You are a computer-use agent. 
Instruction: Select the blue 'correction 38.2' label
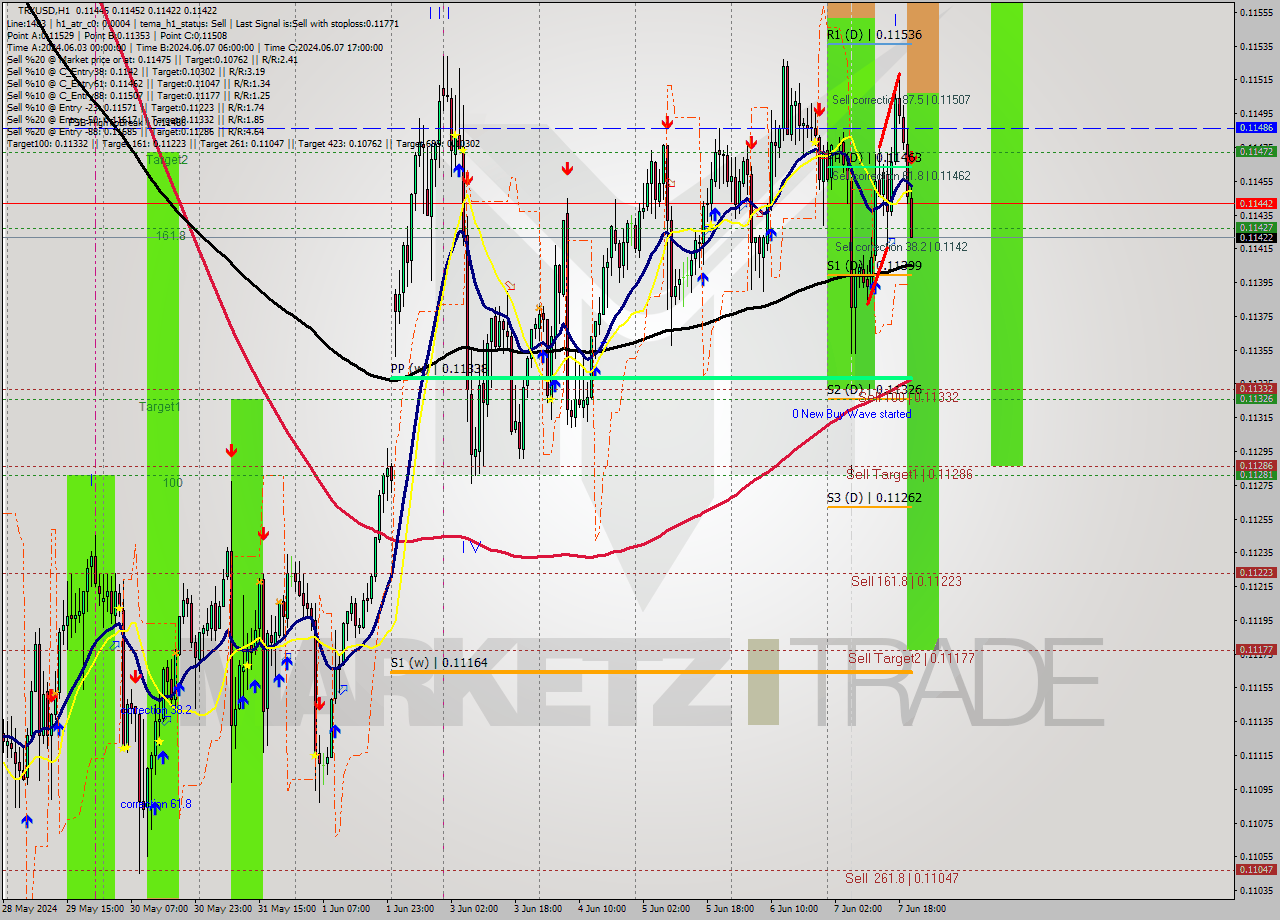pos(156,710)
